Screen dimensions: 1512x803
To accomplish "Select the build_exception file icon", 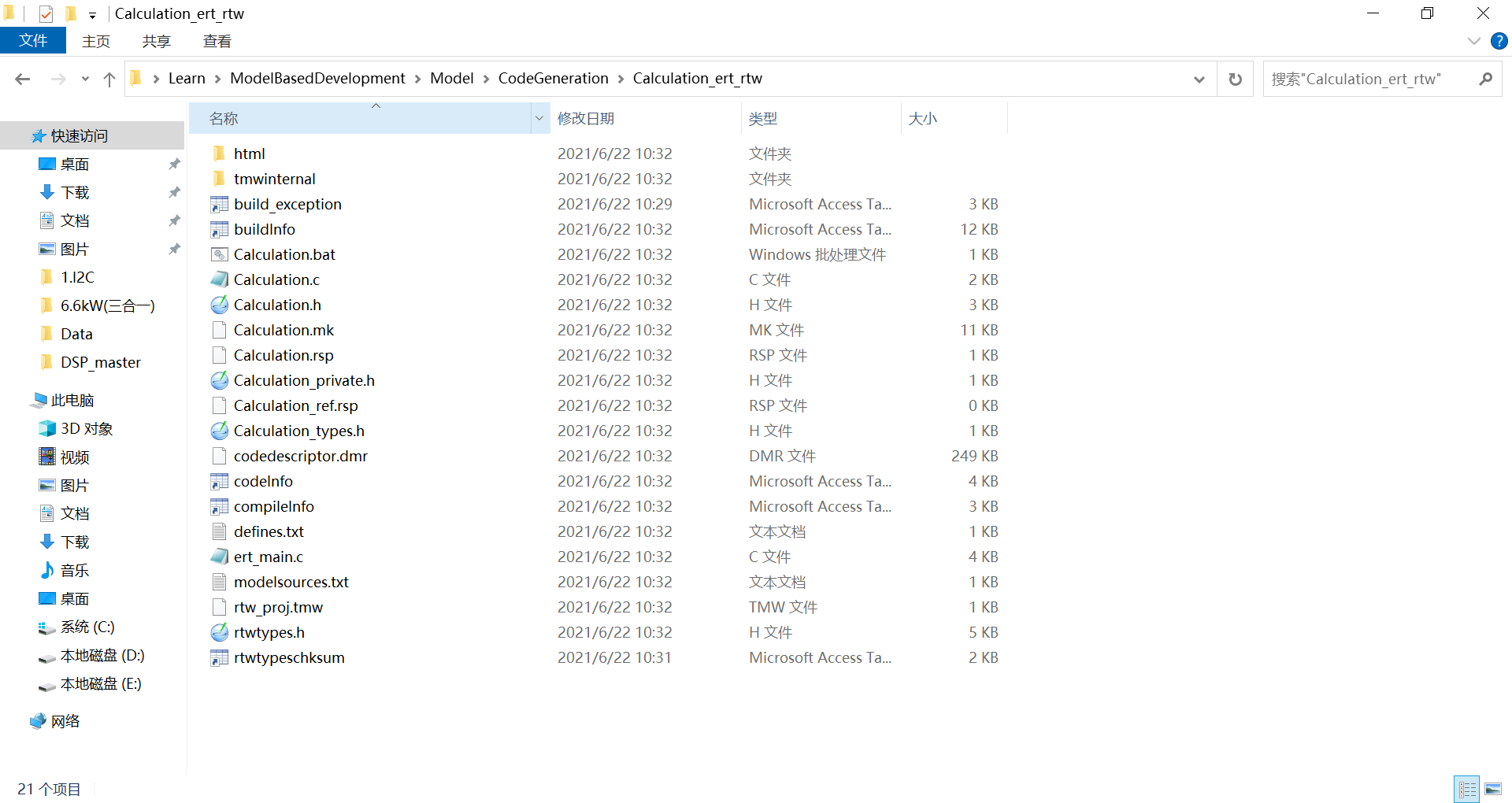I will click(x=219, y=204).
